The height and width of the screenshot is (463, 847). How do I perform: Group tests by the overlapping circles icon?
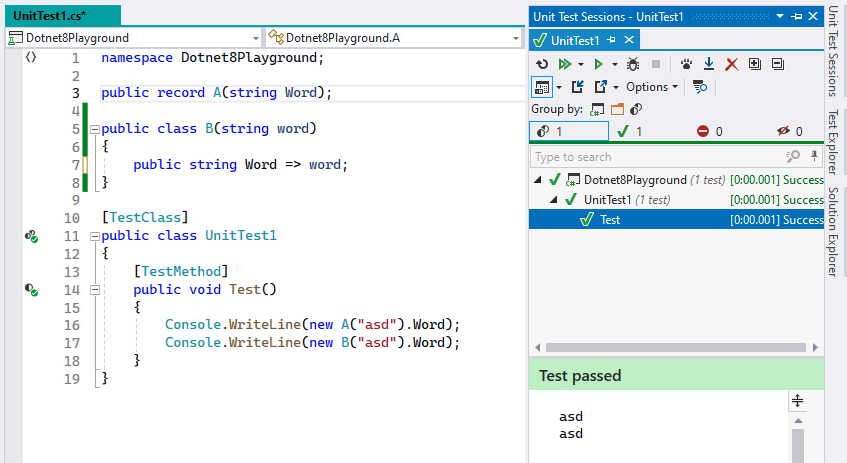(636, 110)
